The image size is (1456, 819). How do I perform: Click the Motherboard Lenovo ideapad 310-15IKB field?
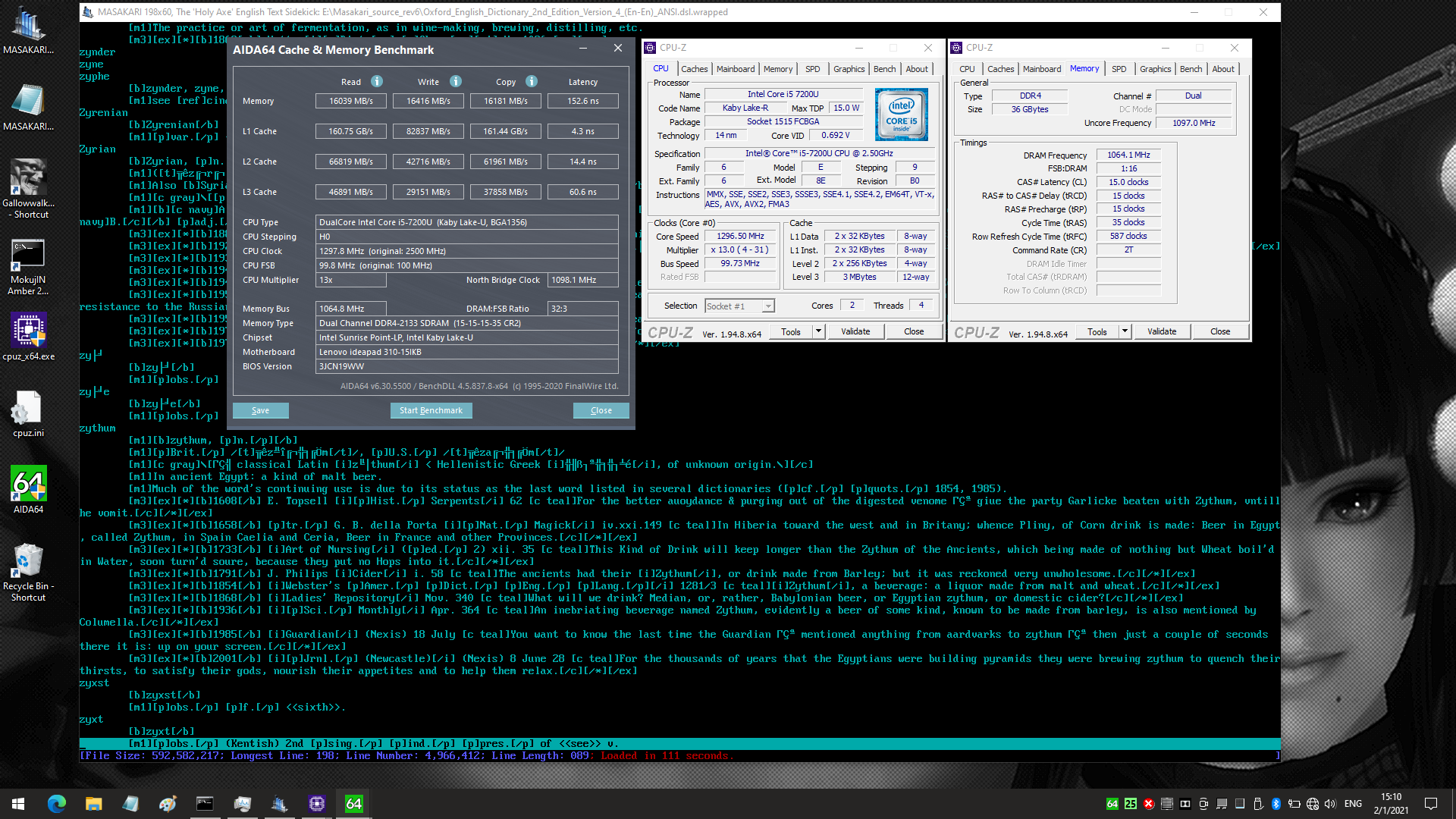click(466, 352)
